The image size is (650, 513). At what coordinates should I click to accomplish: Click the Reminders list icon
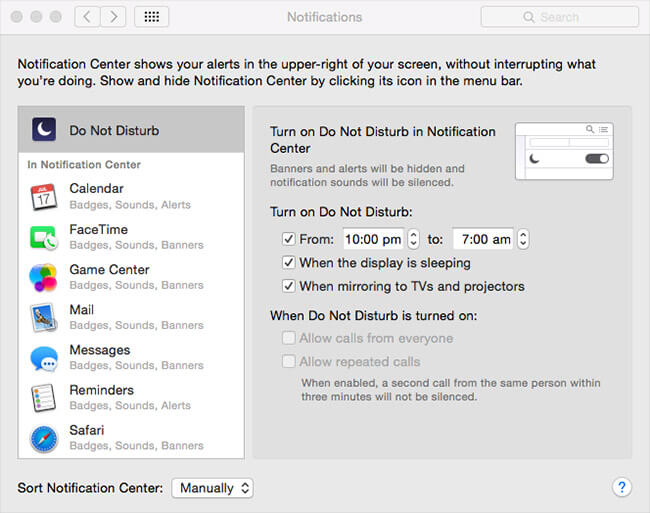[44, 398]
